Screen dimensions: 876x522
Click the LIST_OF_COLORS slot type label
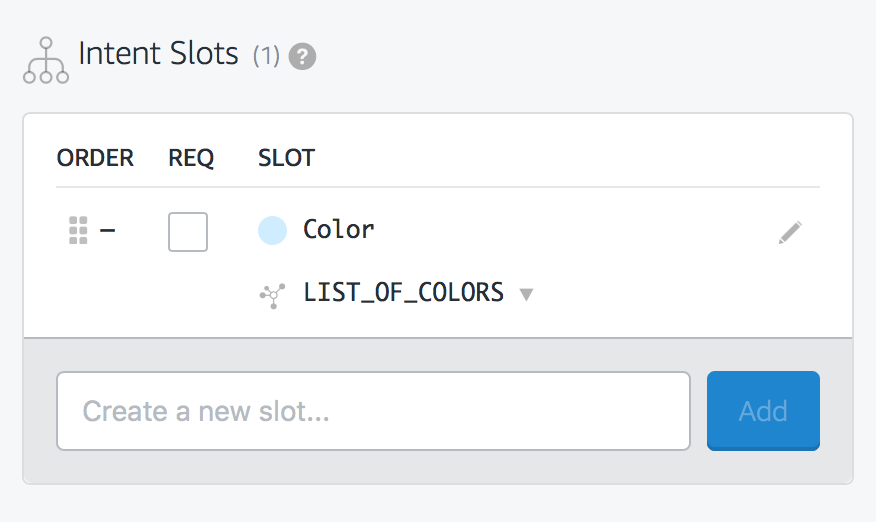coord(403,293)
